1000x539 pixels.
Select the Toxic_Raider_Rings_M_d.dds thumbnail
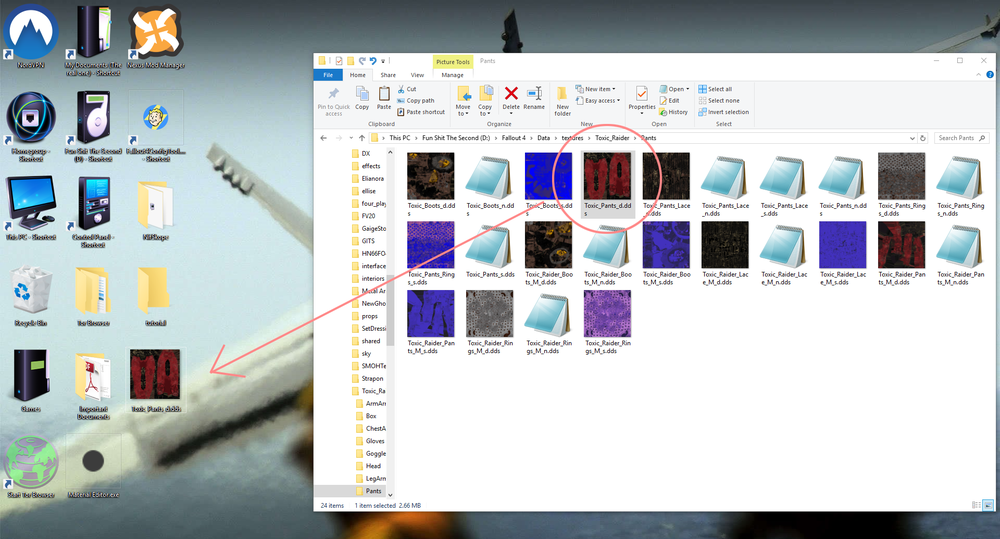tap(490, 314)
